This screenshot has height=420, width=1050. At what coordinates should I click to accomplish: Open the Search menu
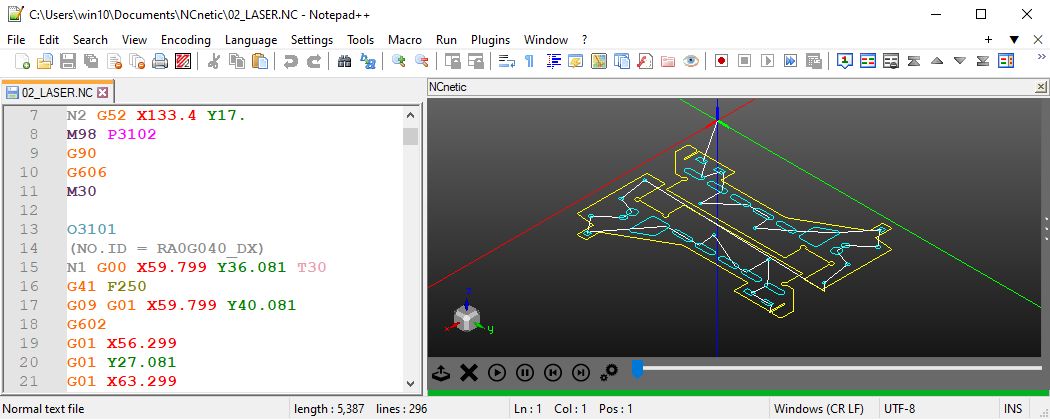pyautogui.click(x=90, y=40)
